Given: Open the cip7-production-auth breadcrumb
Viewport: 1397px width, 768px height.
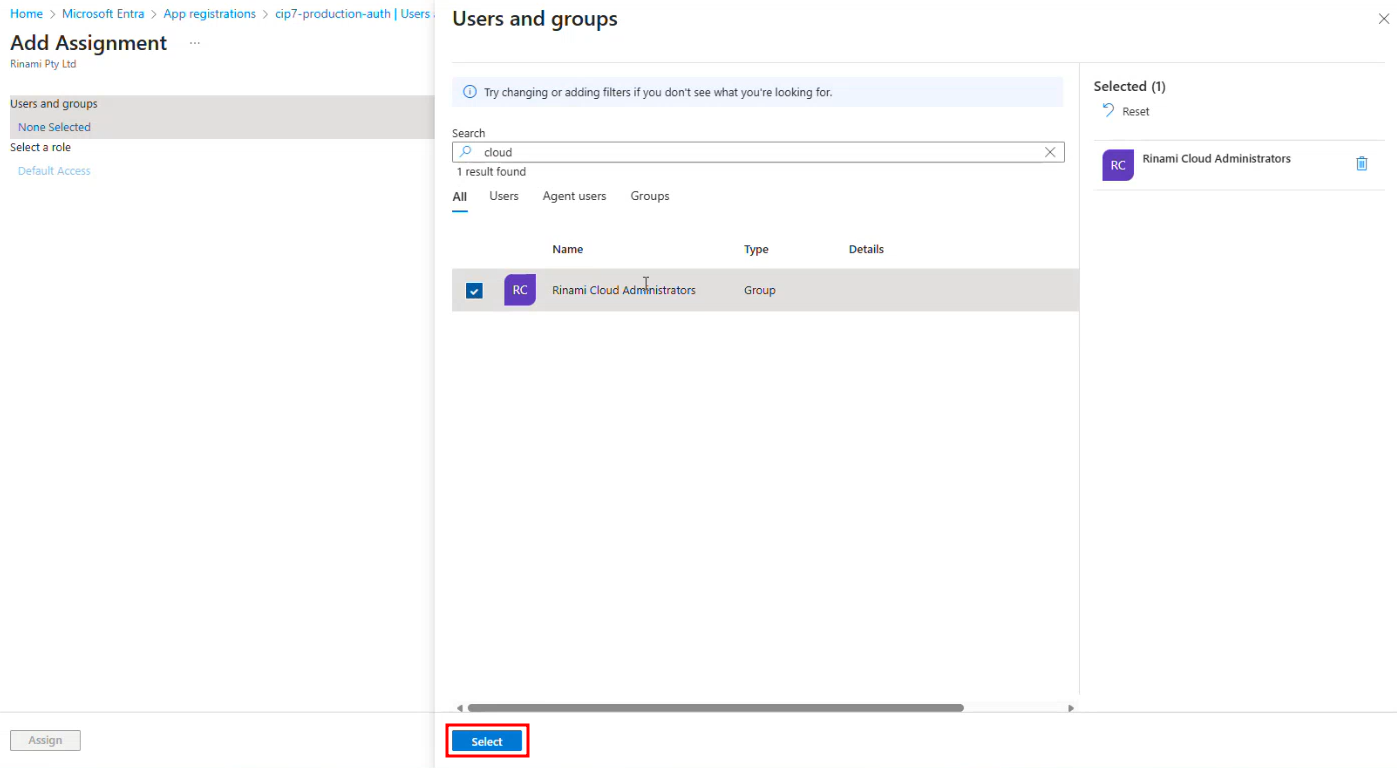Looking at the screenshot, I should tap(352, 14).
